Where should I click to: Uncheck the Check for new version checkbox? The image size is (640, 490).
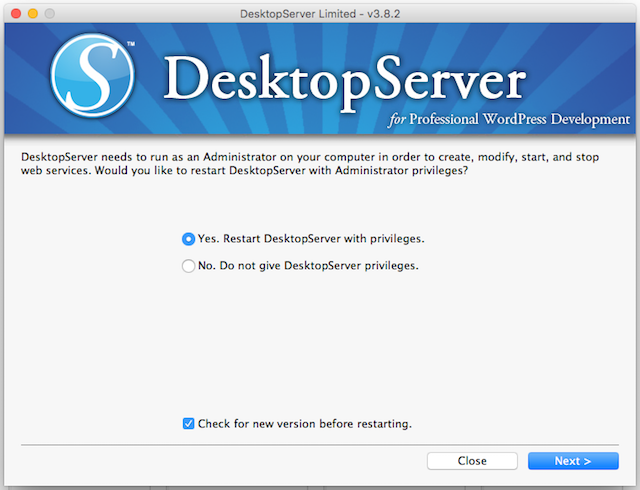pyautogui.click(x=188, y=424)
